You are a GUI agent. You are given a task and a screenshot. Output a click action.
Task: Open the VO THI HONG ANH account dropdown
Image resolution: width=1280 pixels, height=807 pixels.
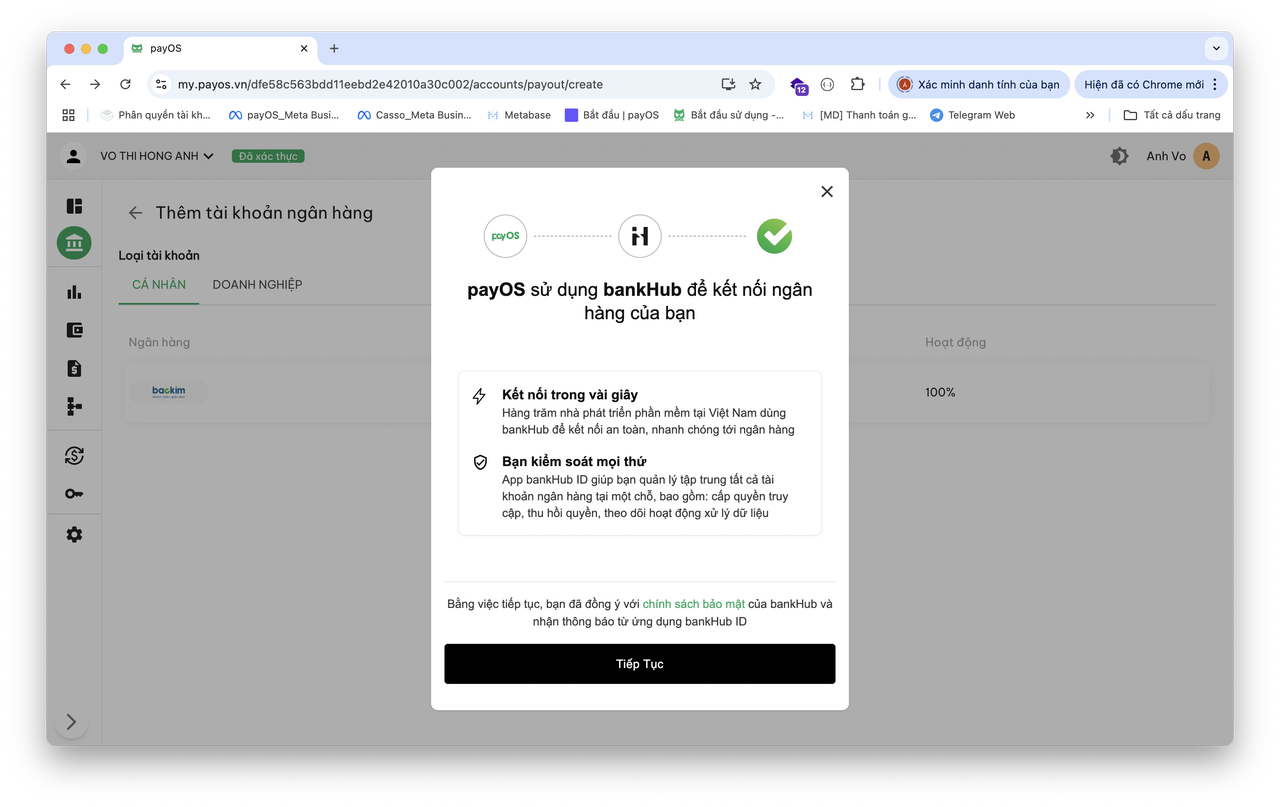tap(157, 156)
